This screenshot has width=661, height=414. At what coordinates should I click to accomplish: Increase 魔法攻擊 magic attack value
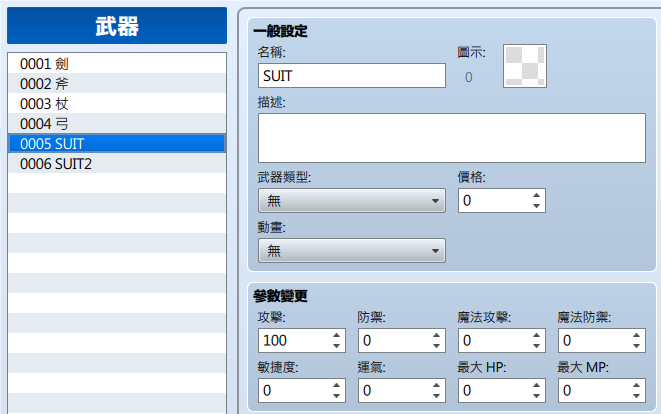[x=536, y=335]
